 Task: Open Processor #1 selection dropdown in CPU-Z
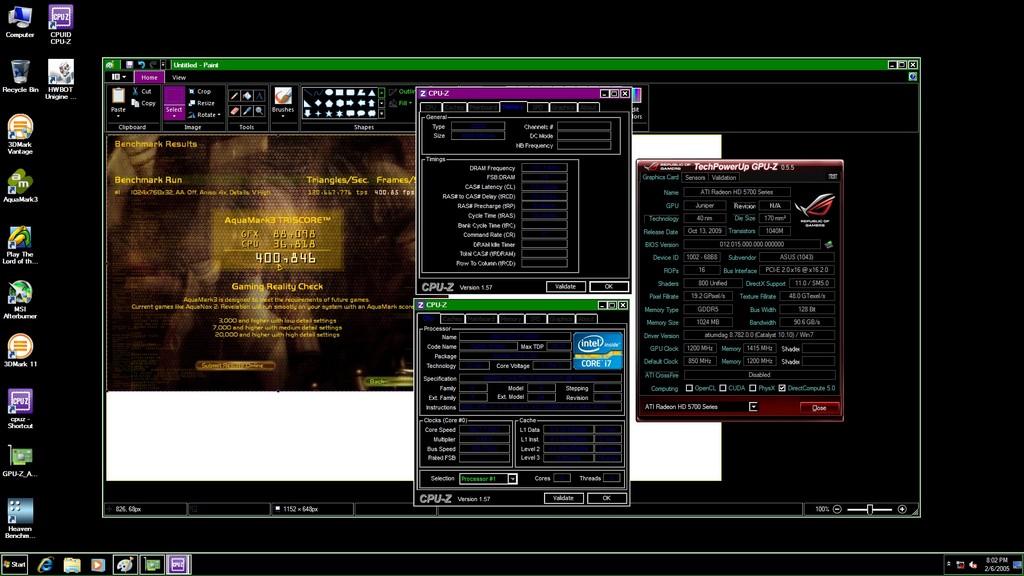pos(513,479)
